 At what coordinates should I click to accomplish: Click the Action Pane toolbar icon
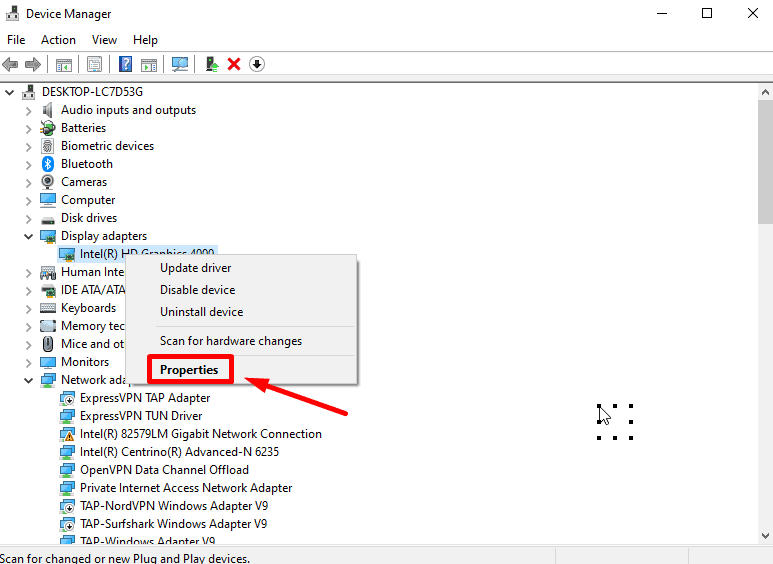[x=149, y=65]
